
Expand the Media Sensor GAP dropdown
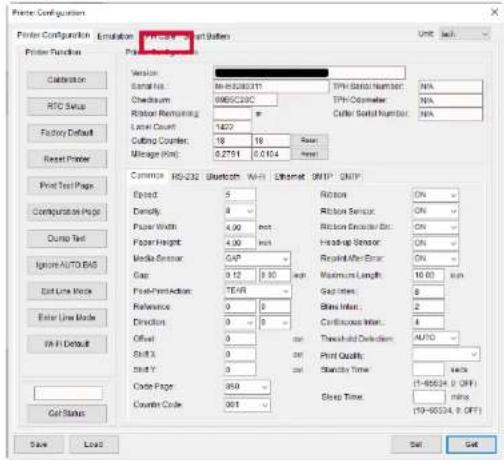click(257, 259)
